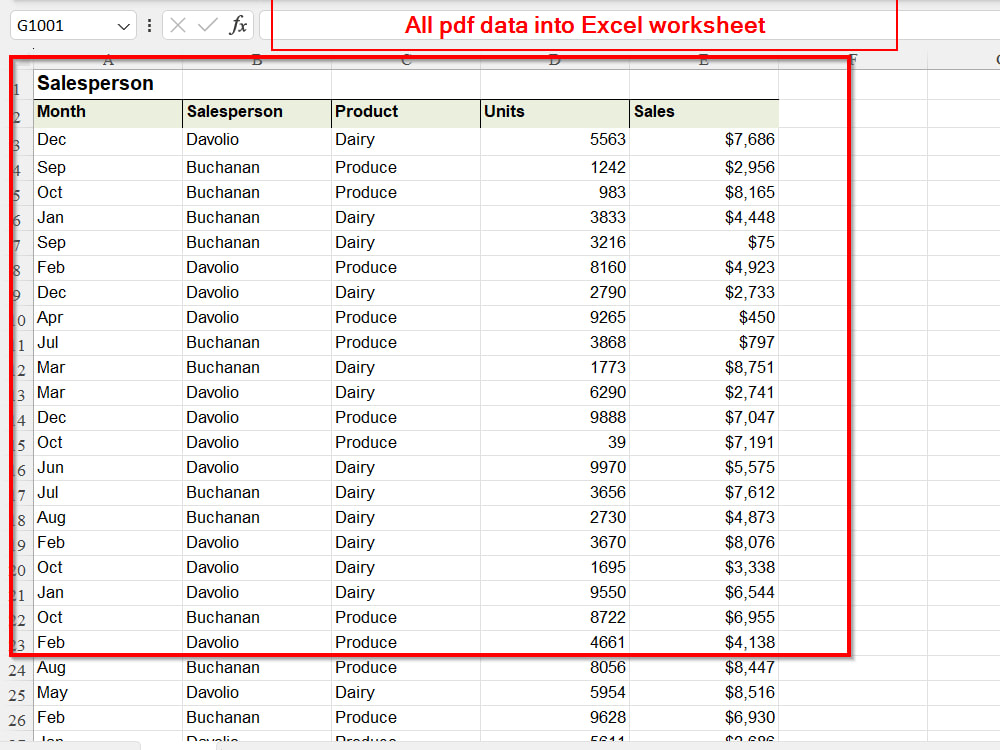Open the Name Box three-dot menu
This screenshot has height=750, width=1000.
click(149, 26)
